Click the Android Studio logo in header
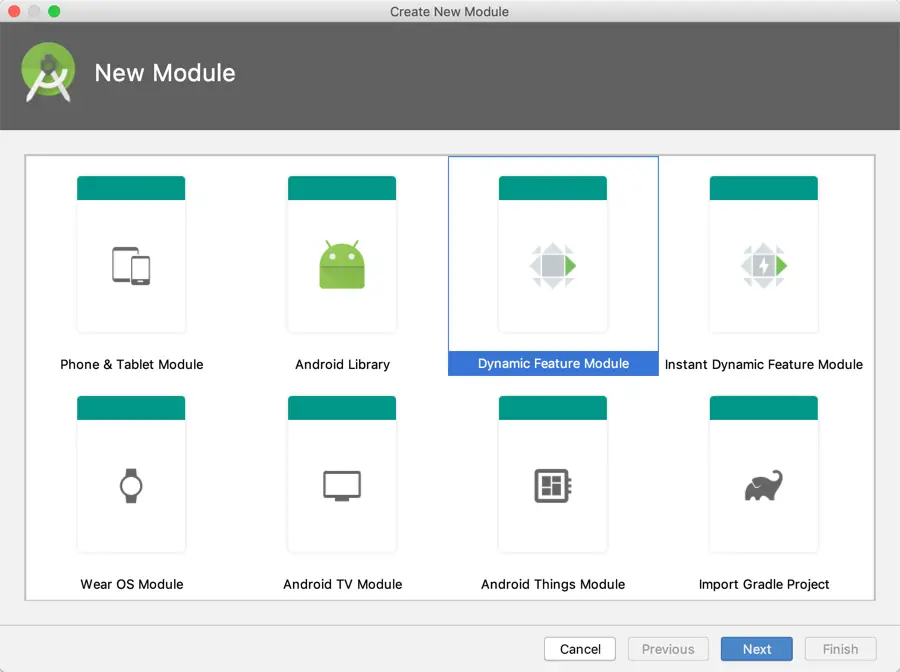The width and height of the screenshot is (900, 672). [x=47, y=73]
